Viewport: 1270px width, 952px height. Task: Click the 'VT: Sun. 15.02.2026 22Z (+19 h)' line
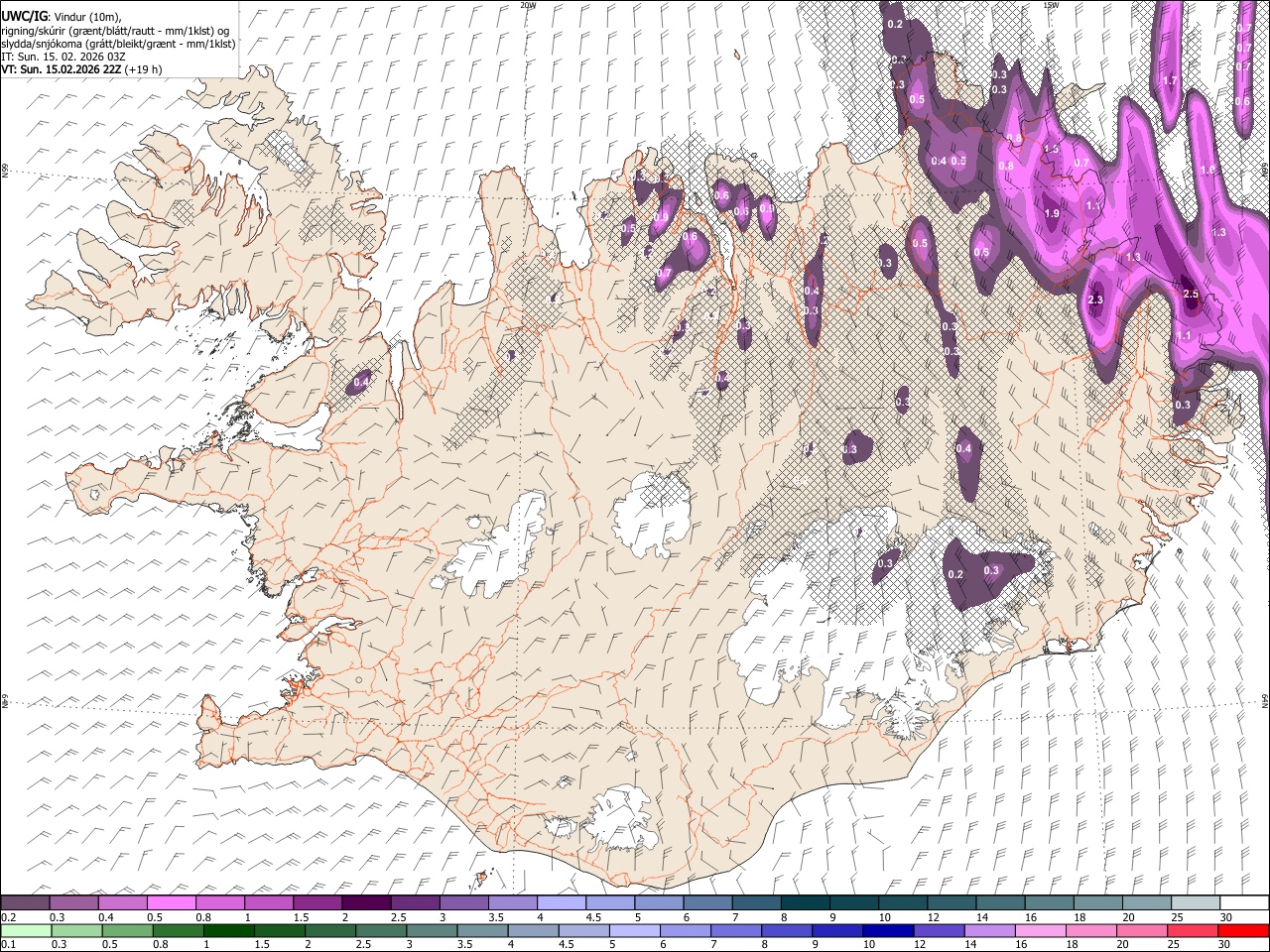[81, 69]
